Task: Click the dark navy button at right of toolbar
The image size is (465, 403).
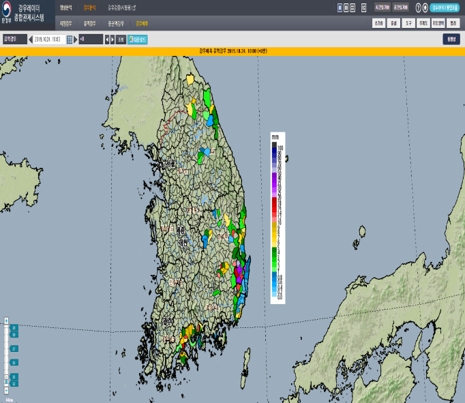Action: pyautogui.click(x=451, y=39)
